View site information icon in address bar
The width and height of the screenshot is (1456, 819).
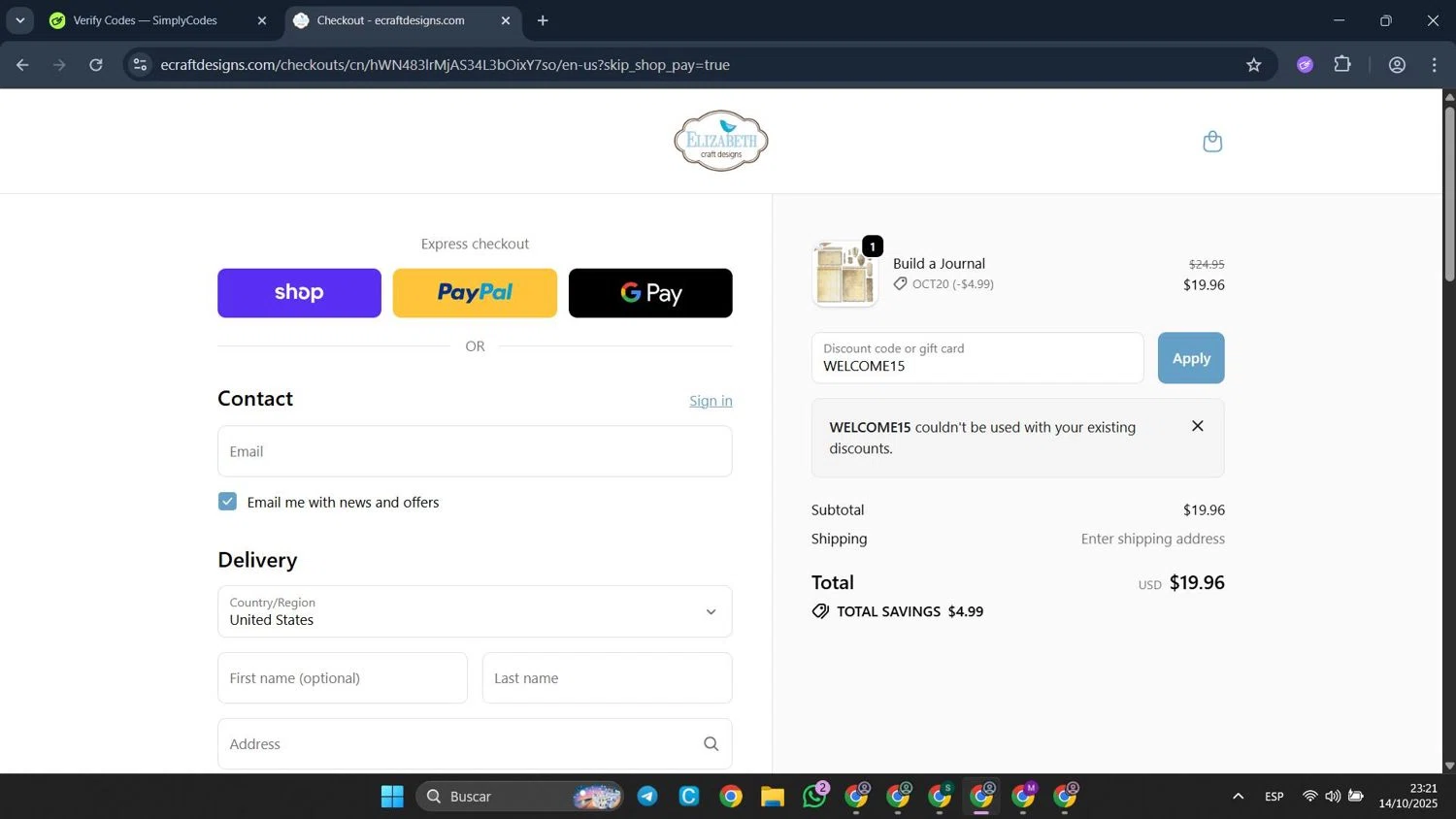140,65
